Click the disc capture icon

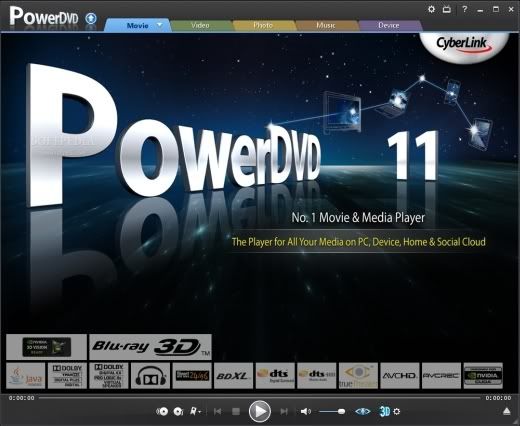coord(178,412)
